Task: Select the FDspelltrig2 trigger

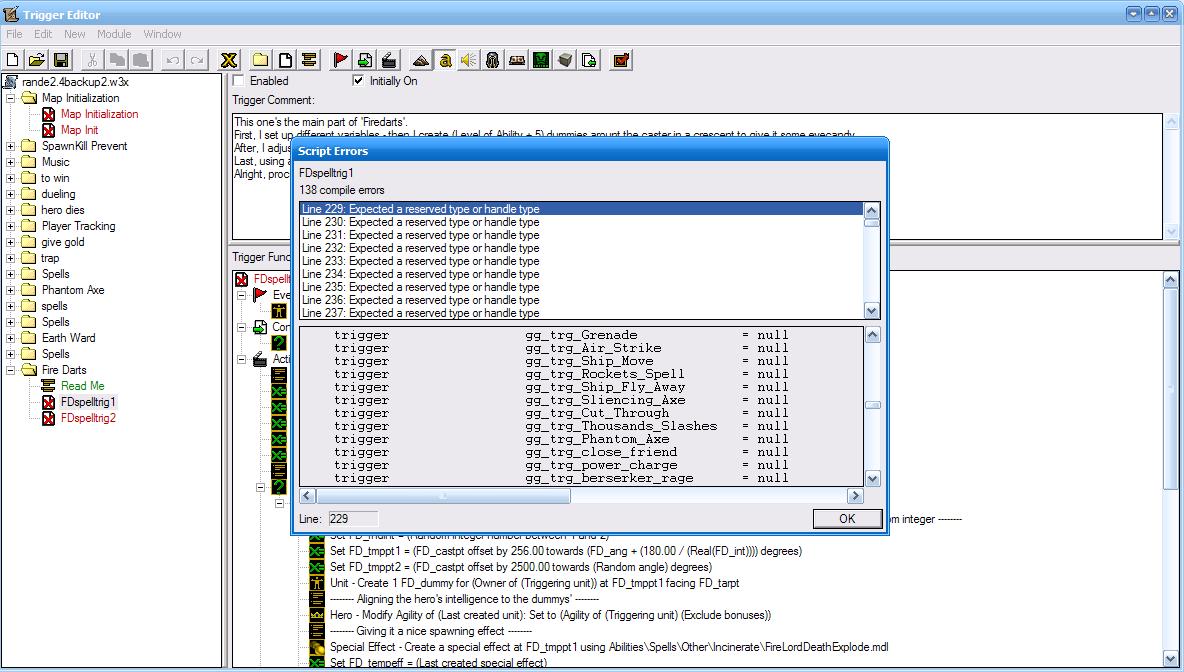Action: point(88,418)
